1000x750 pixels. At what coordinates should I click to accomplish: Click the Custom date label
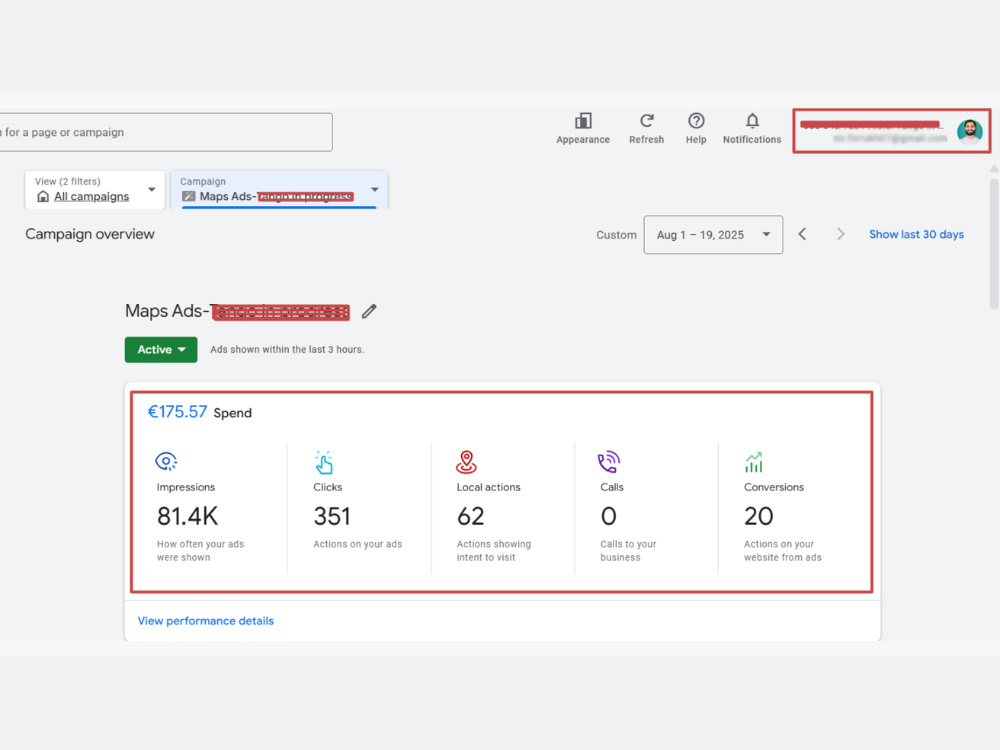coord(616,235)
